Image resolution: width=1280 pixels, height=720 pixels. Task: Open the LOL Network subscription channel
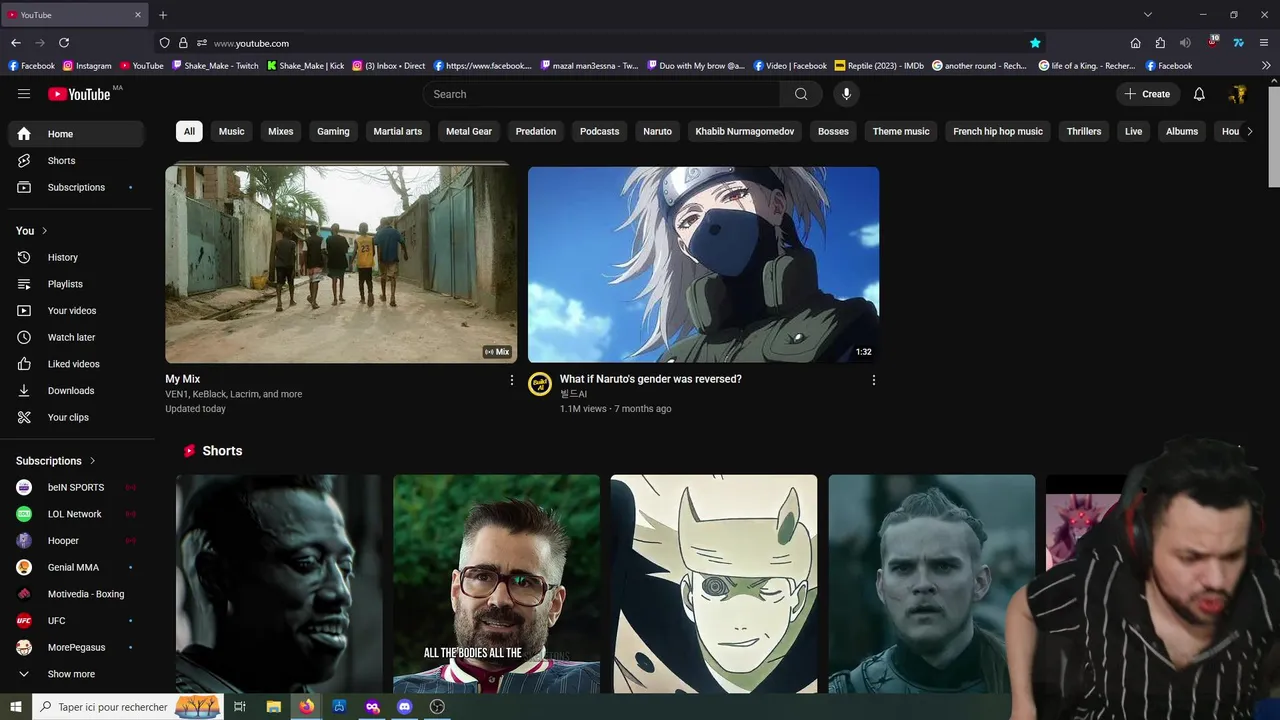[78, 514]
